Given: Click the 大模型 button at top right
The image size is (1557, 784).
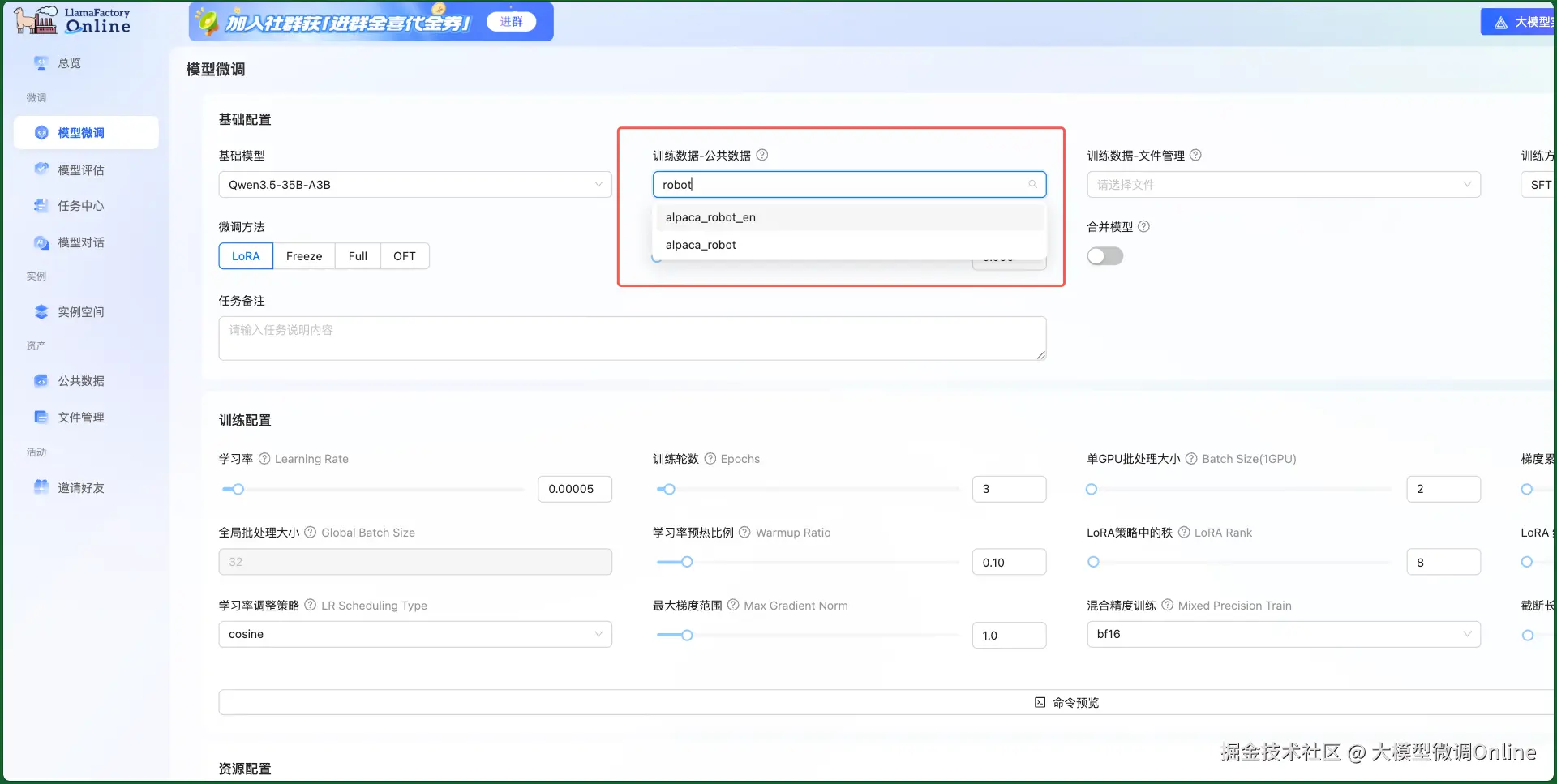Looking at the screenshot, I should [1519, 22].
